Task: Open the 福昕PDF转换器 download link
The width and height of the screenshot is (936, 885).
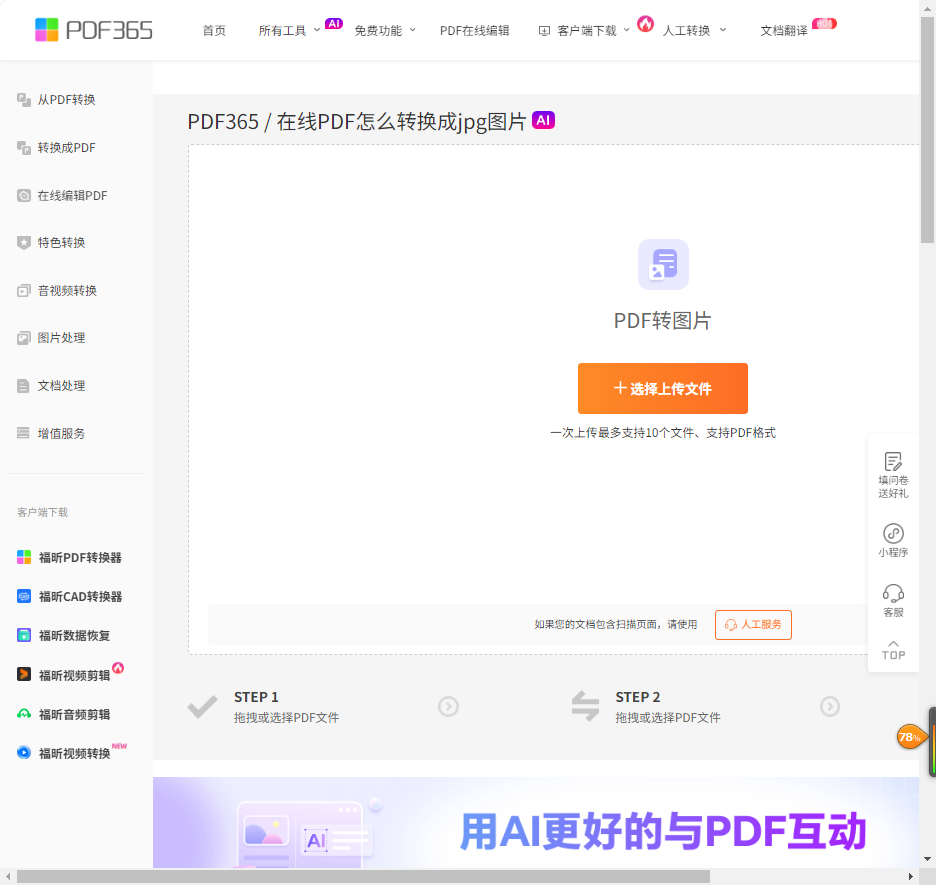Action: [81, 557]
